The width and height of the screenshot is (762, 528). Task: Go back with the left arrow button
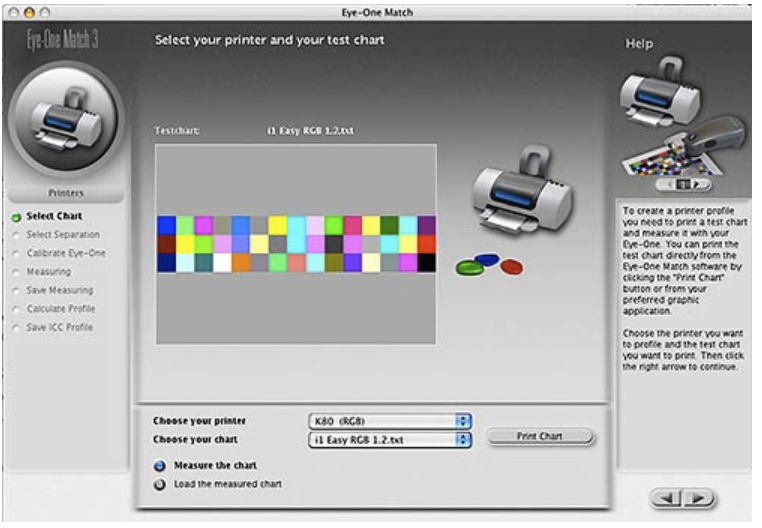(667, 498)
